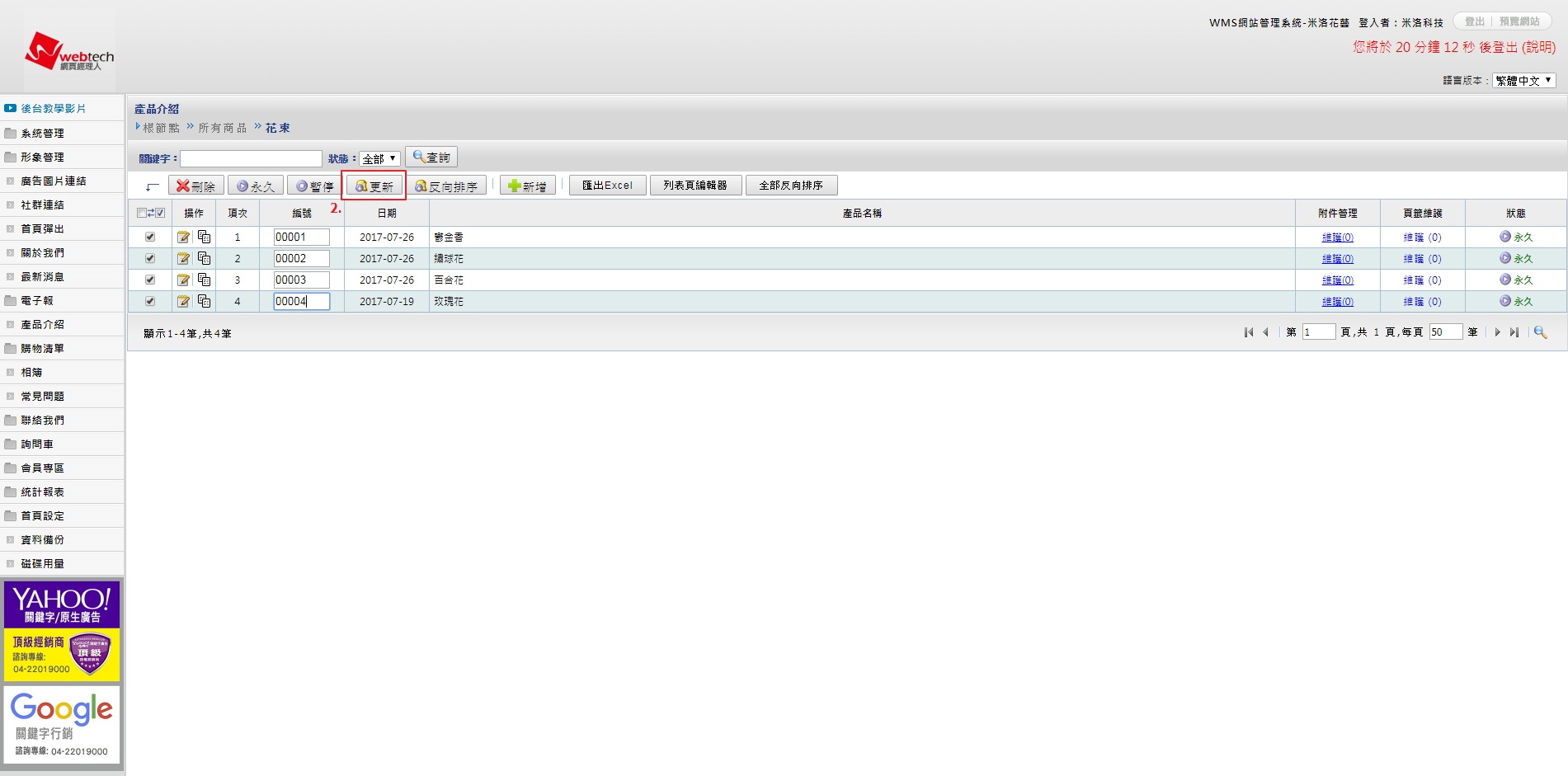Image resolution: width=1568 pixels, height=776 pixels.
Task: Uncheck the checkbox for row 00001
Action: pyautogui.click(x=150, y=238)
